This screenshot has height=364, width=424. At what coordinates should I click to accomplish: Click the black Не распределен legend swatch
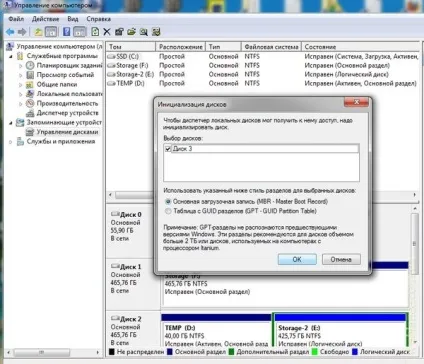pyautogui.click(x=112, y=352)
